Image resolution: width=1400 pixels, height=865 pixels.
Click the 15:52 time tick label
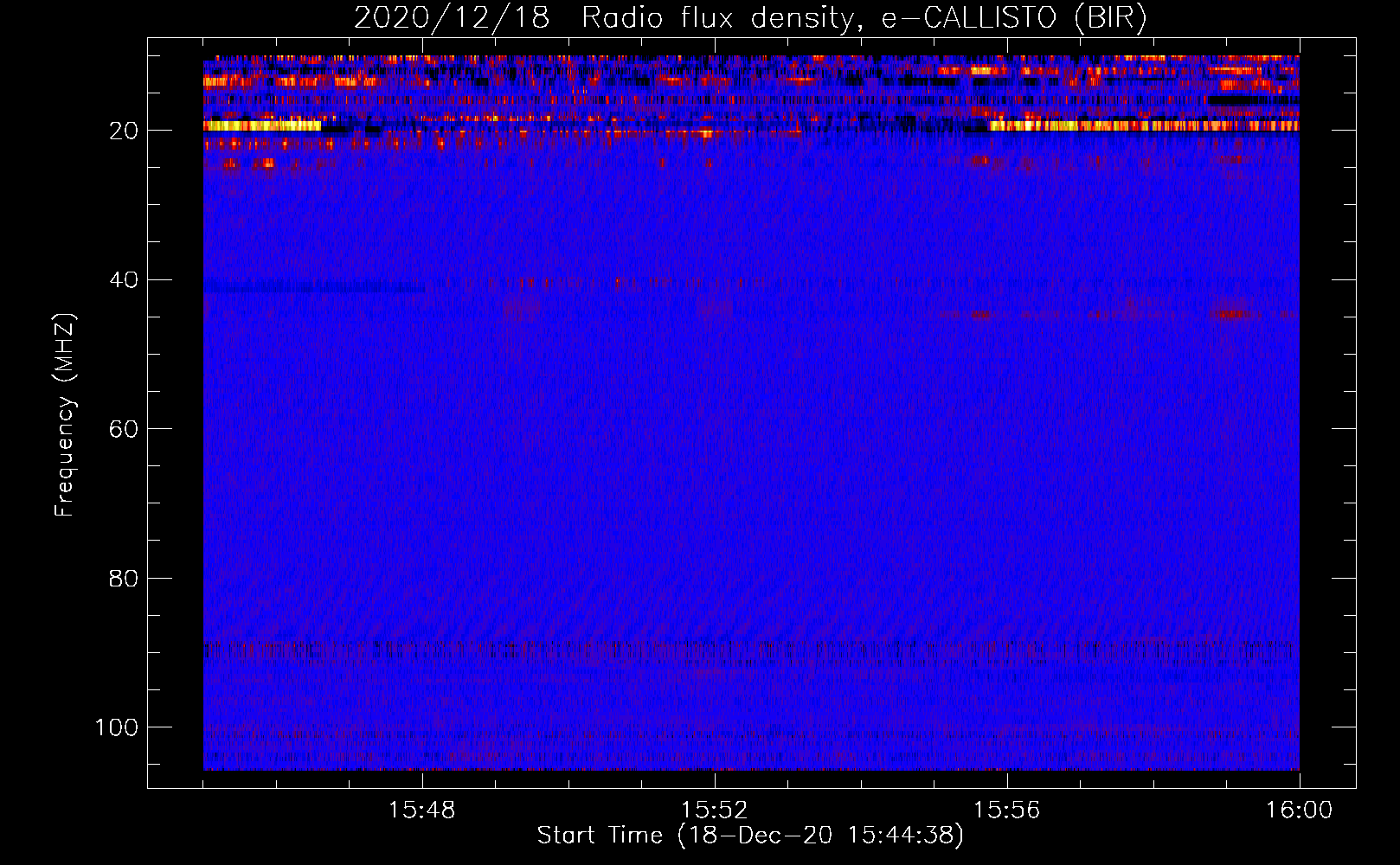click(714, 811)
